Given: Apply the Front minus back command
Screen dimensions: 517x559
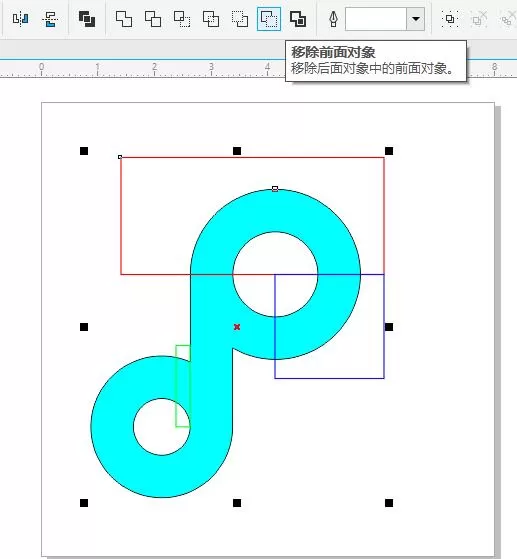Looking at the screenshot, I should 240,19.
